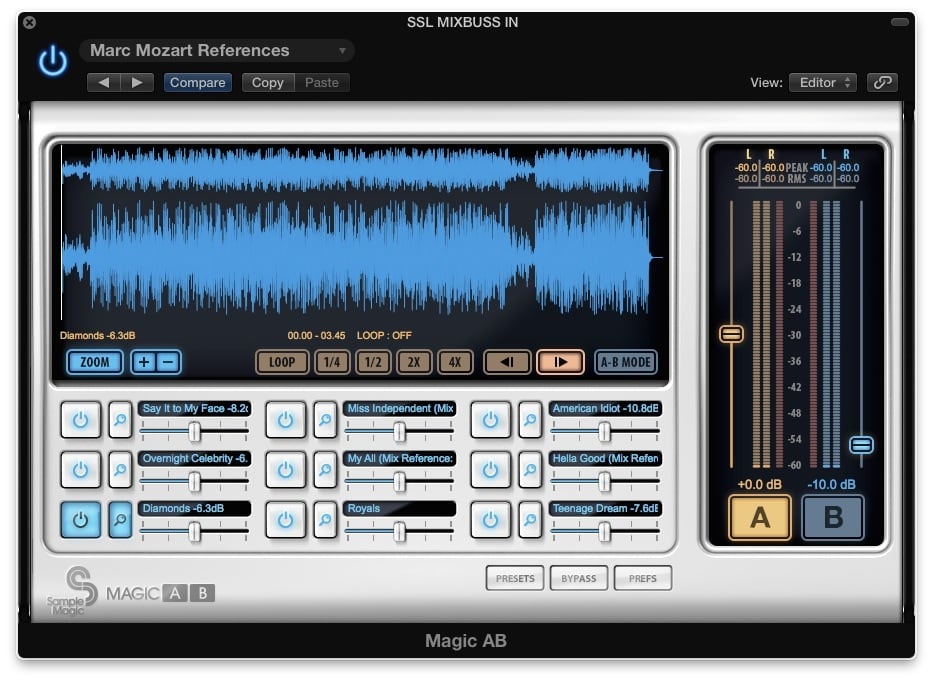Viewport: 928px width, 684px height.
Task: Enable the Overnight Celebrity track power button
Action: [x=80, y=470]
